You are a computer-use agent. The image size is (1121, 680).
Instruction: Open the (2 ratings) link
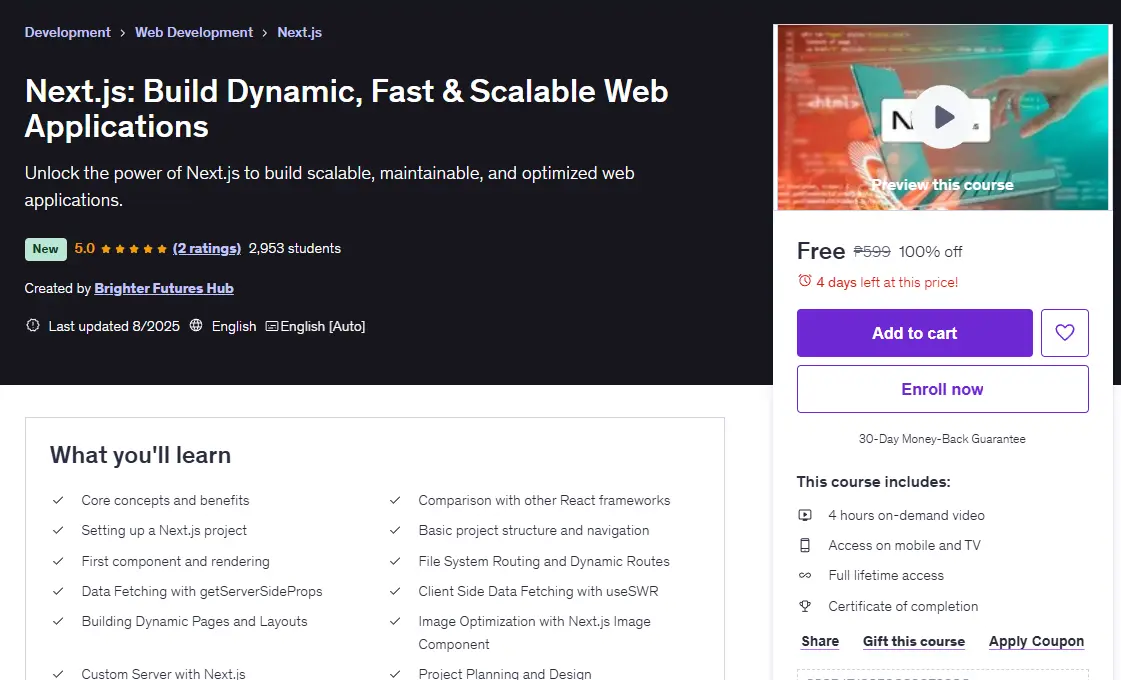click(x=207, y=248)
